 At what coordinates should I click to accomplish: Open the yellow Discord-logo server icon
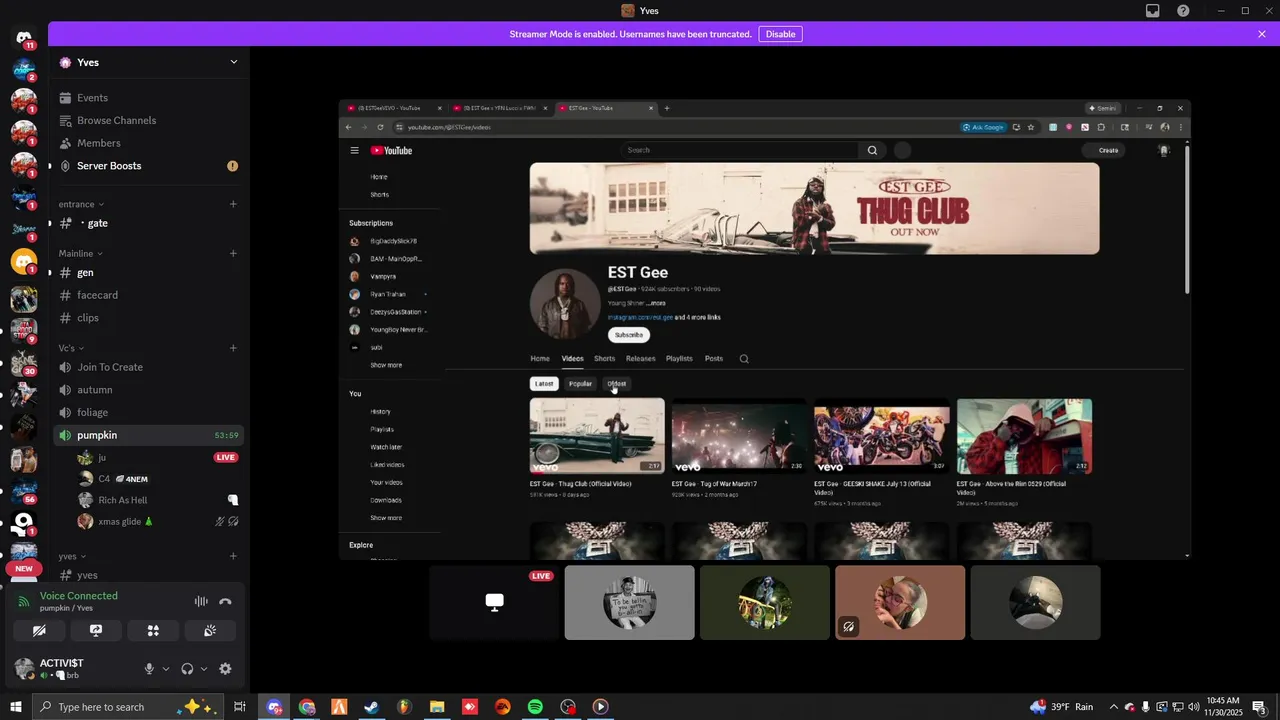pyautogui.click(x=24, y=262)
